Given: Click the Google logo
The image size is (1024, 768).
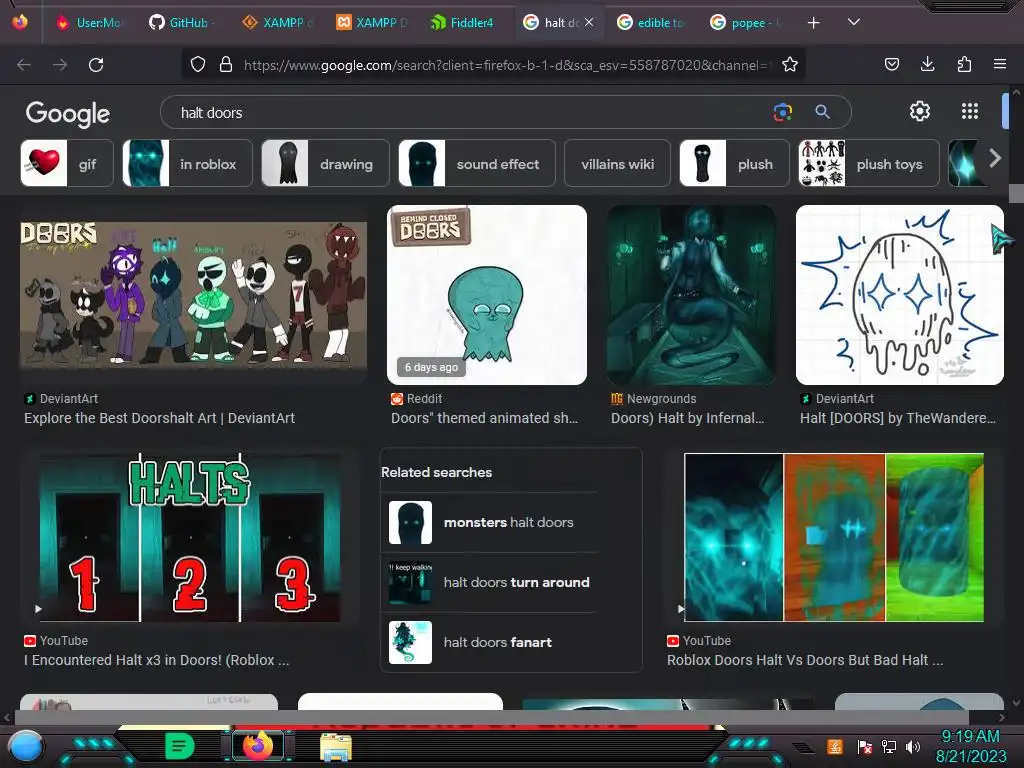Looking at the screenshot, I should pos(68,114).
